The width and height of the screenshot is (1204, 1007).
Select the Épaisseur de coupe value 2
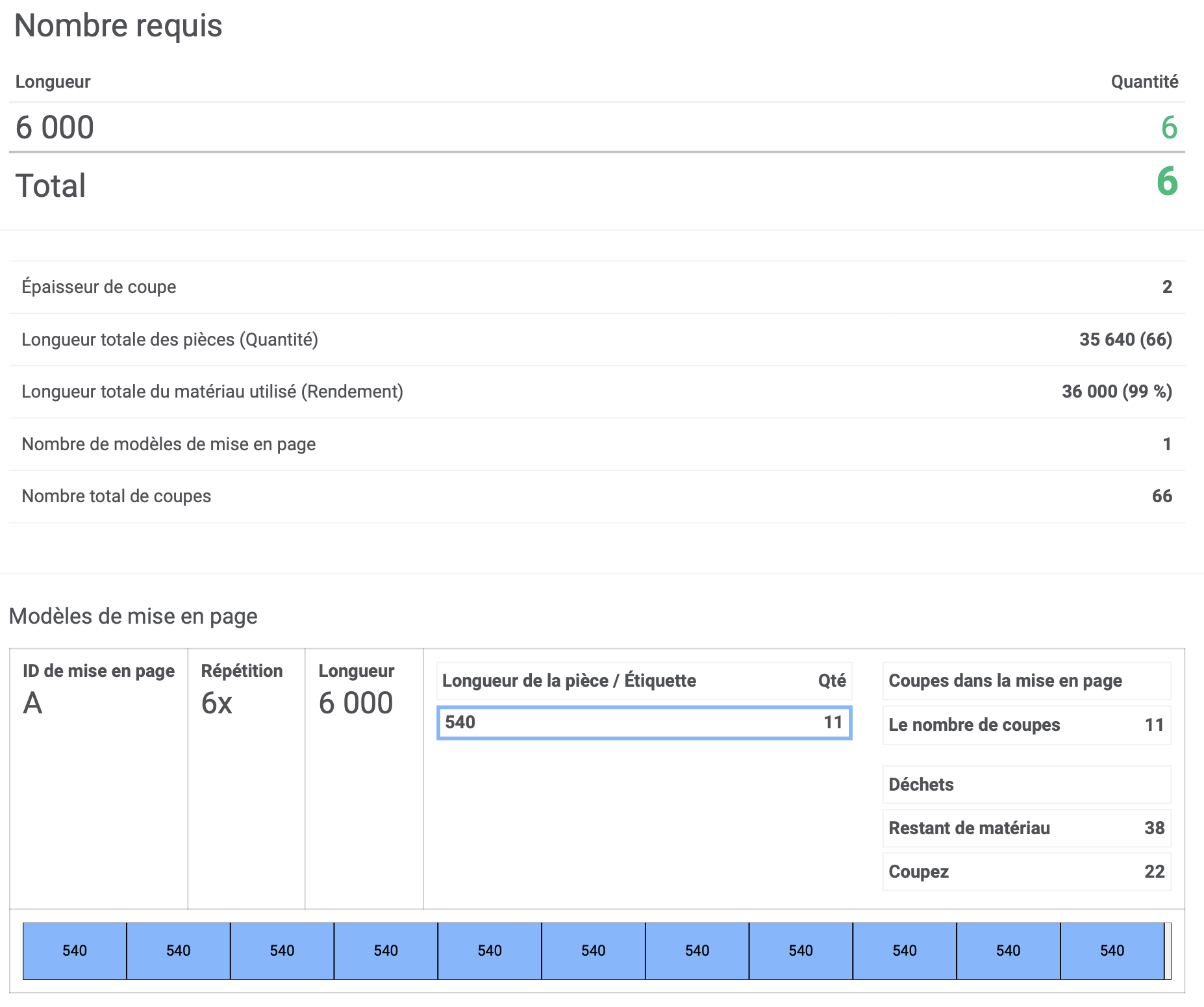[1167, 287]
